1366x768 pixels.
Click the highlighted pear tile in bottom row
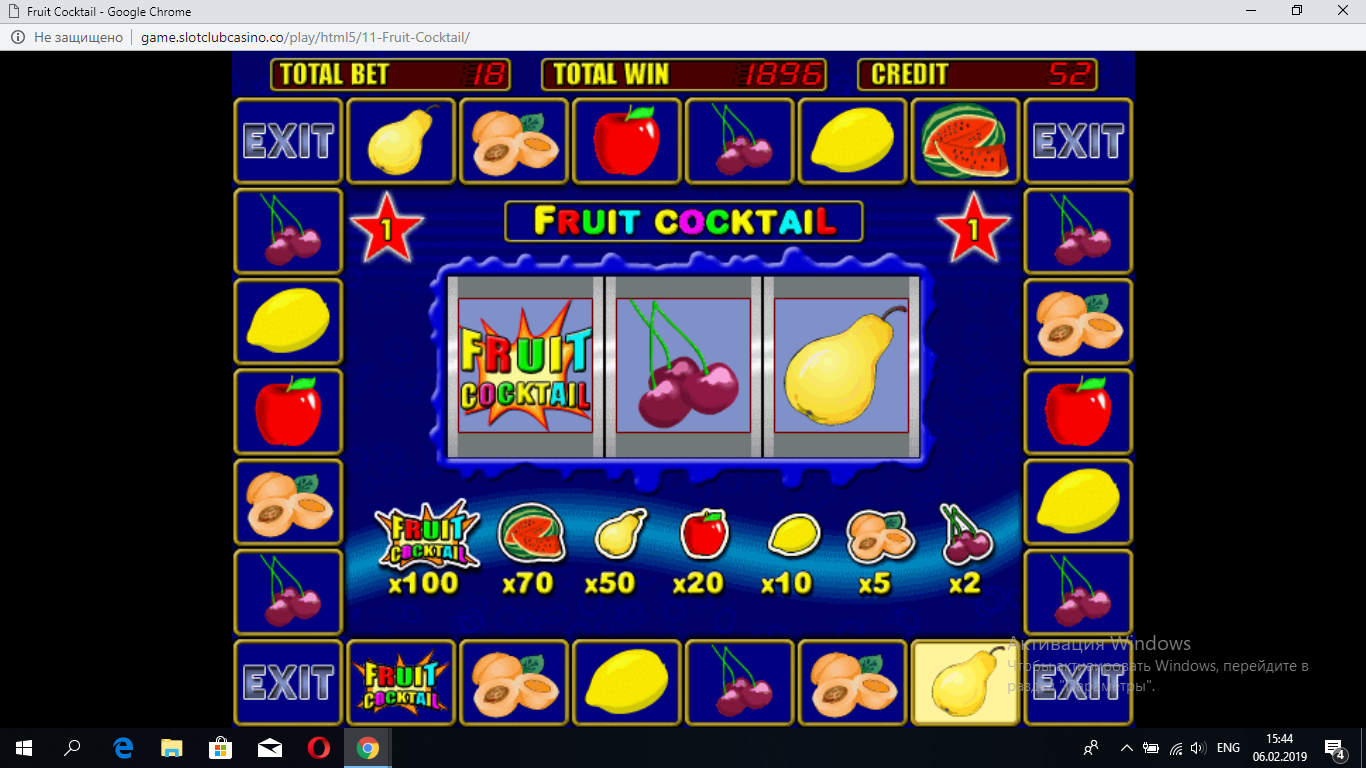pos(965,683)
